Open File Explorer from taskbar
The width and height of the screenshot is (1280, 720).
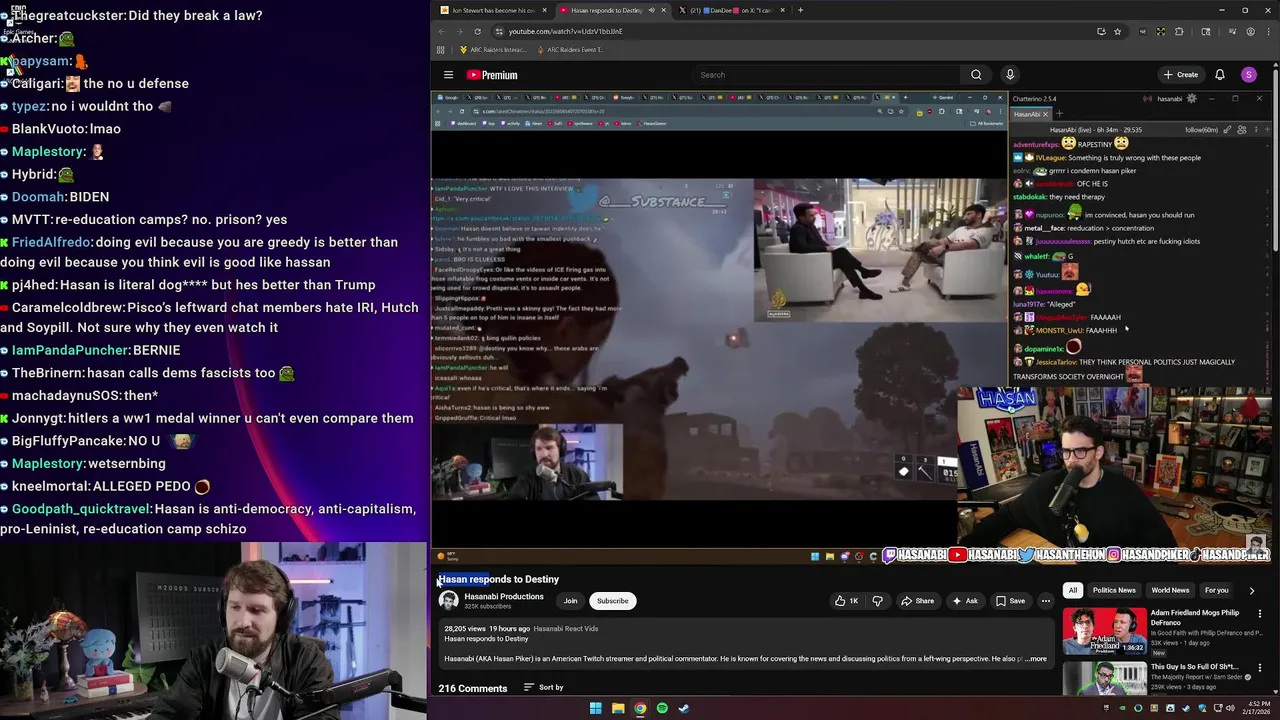618,708
